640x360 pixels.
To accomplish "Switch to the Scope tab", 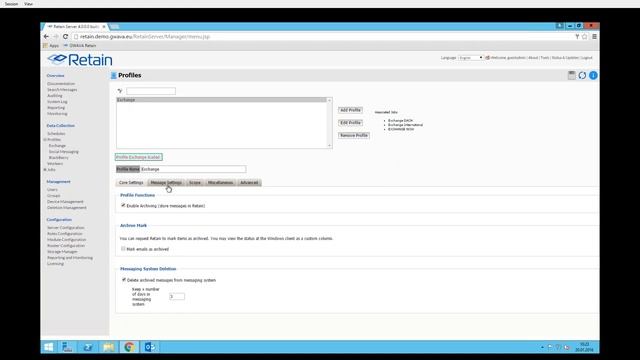I will [x=195, y=182].
